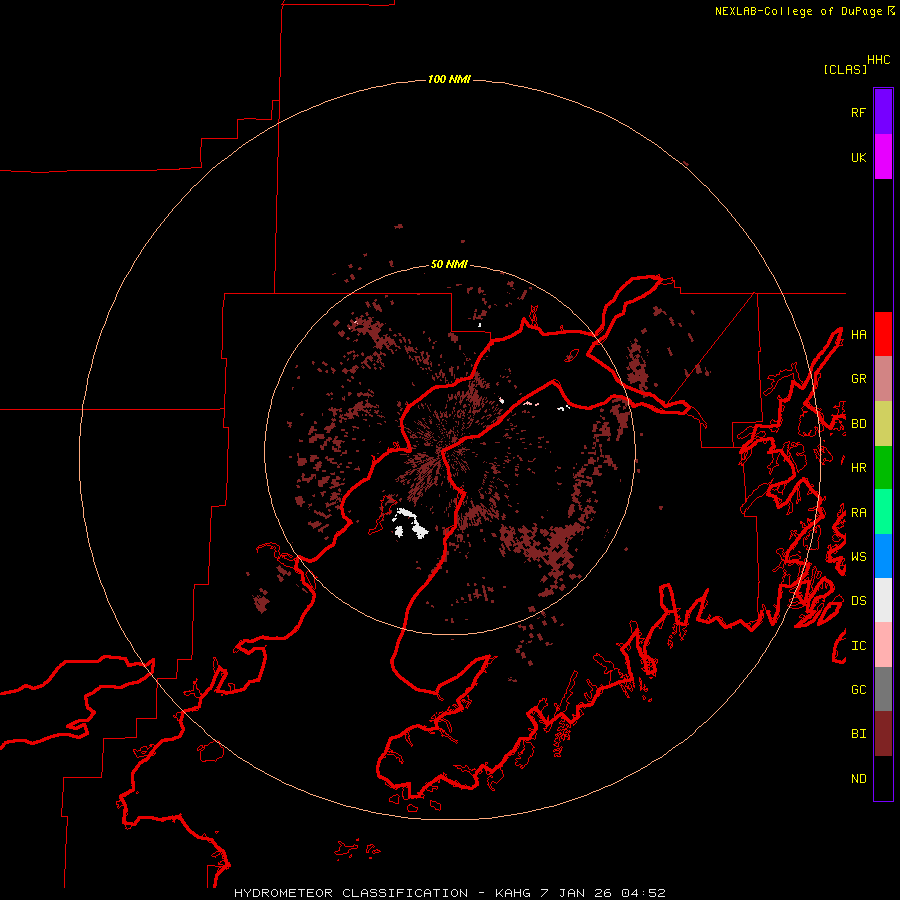Click the BD legend label
This screenshot has height=900, width=900.
tap(858, 424)
